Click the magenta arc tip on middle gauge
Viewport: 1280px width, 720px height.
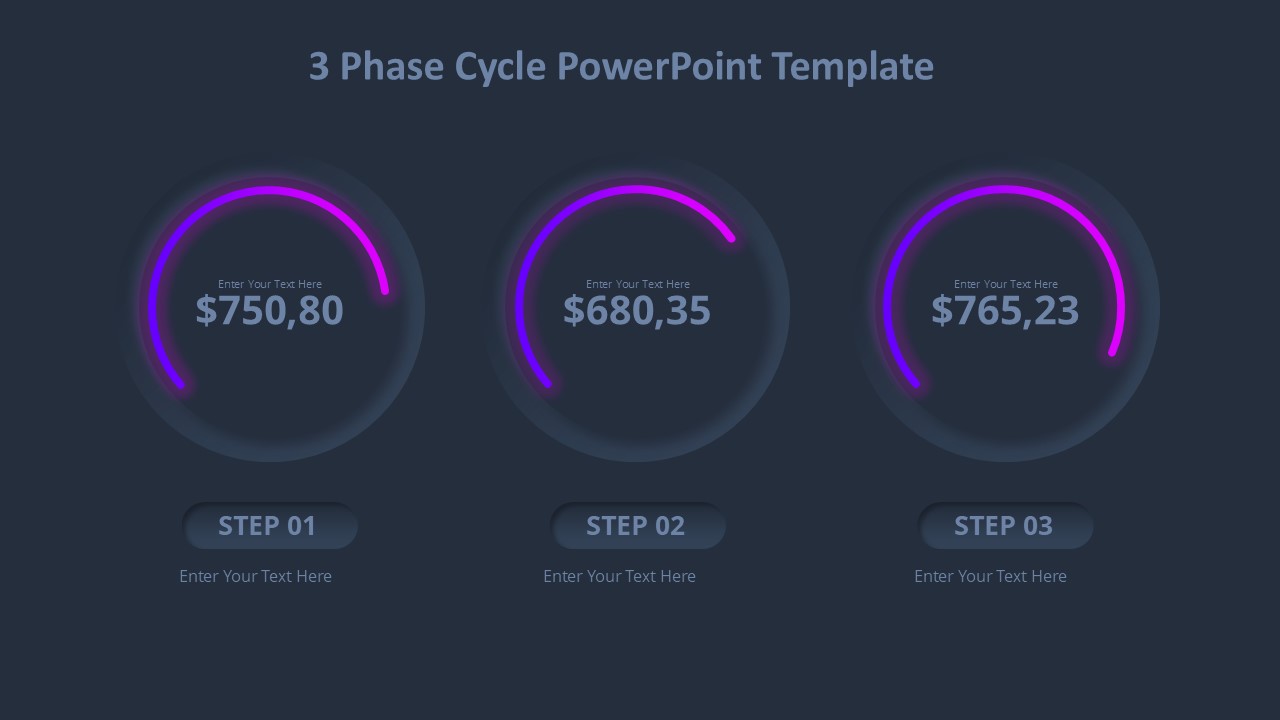[731, 238]
